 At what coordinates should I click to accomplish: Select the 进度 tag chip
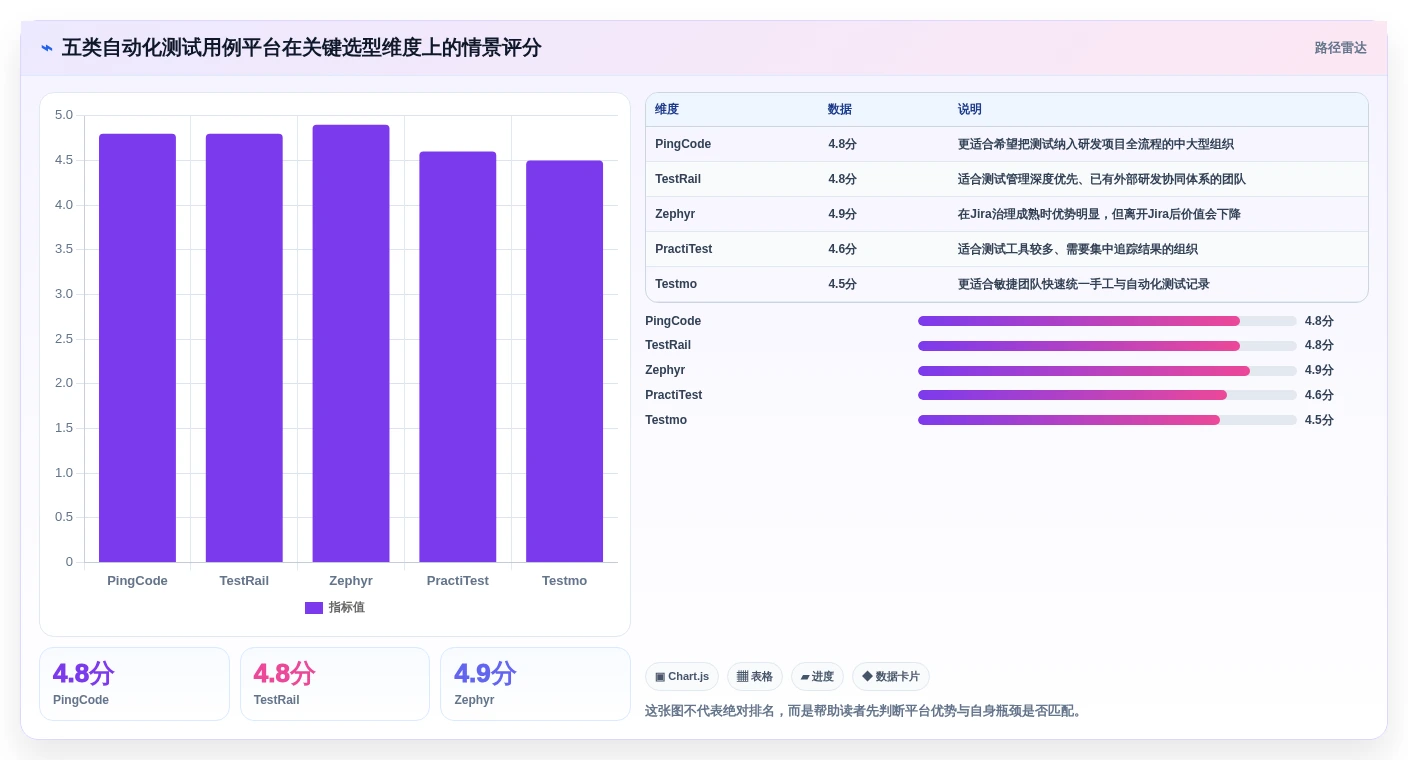pos(817,677)
